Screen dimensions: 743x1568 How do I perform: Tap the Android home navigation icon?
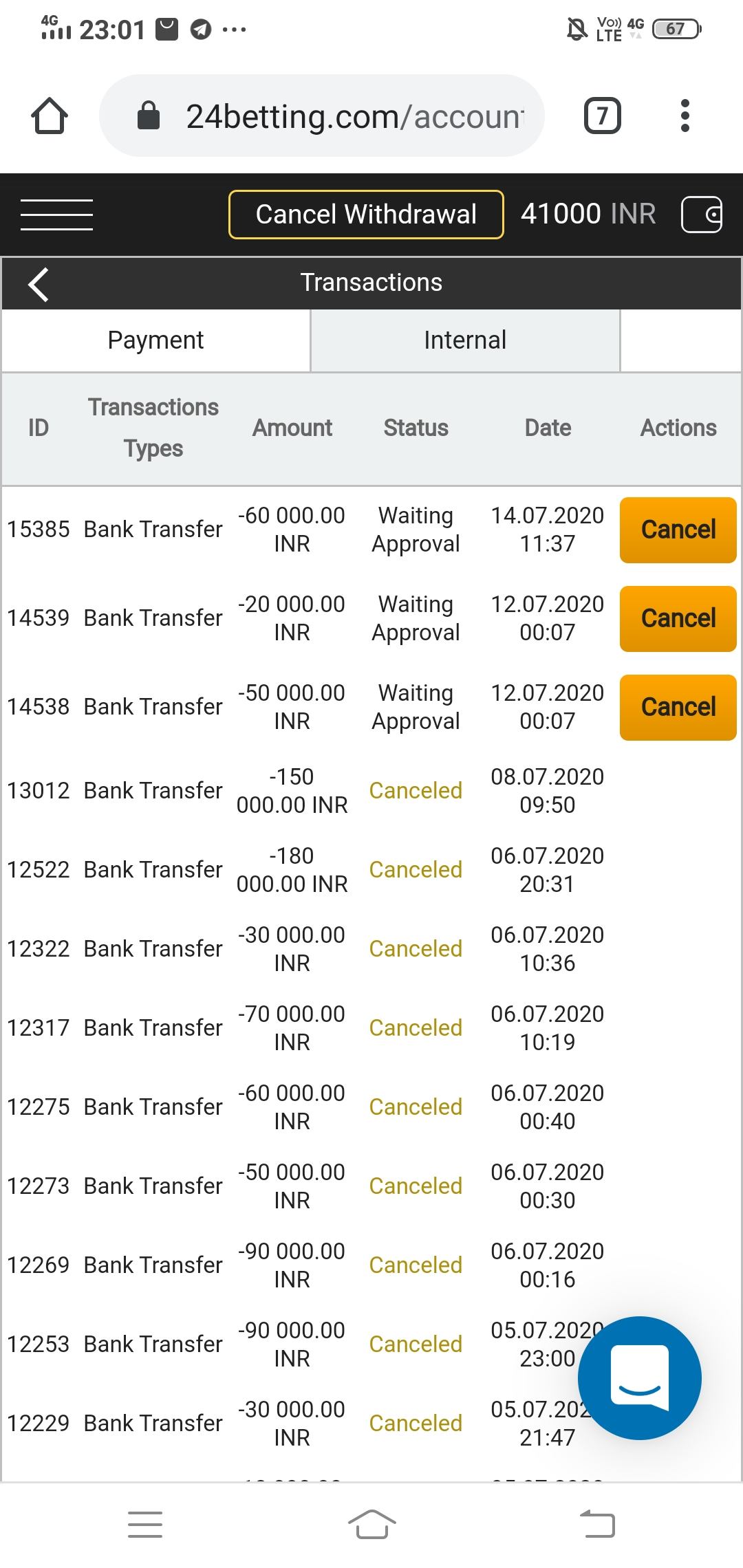coord(371,1524)
